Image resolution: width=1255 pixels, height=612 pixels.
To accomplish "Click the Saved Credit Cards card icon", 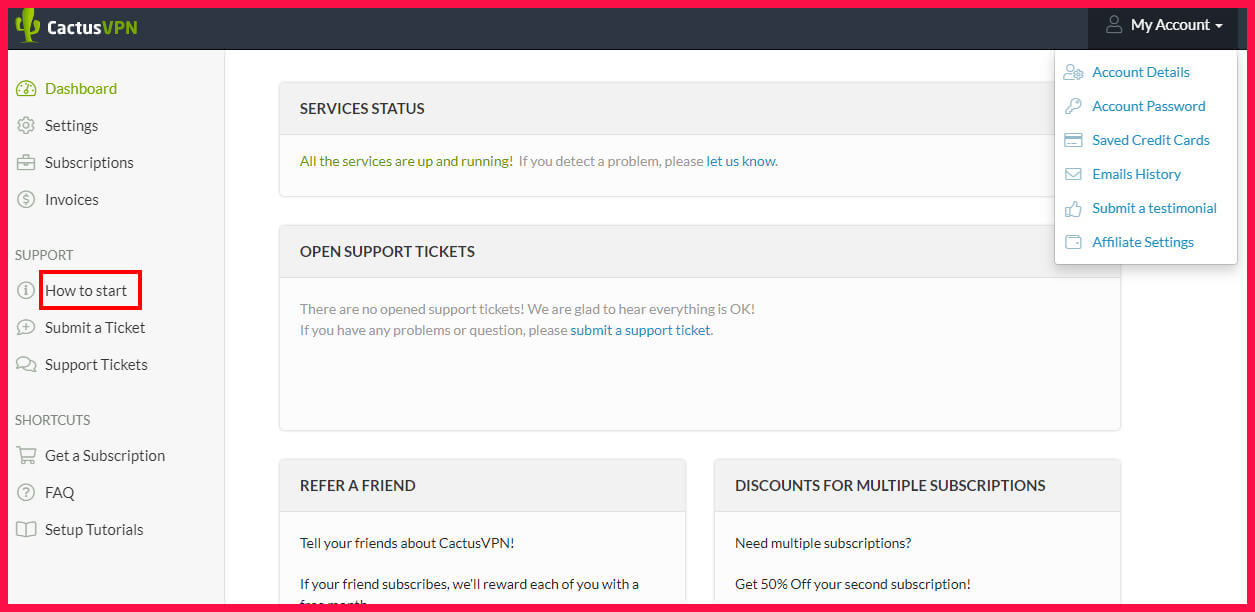I will tap(1073, 140).
